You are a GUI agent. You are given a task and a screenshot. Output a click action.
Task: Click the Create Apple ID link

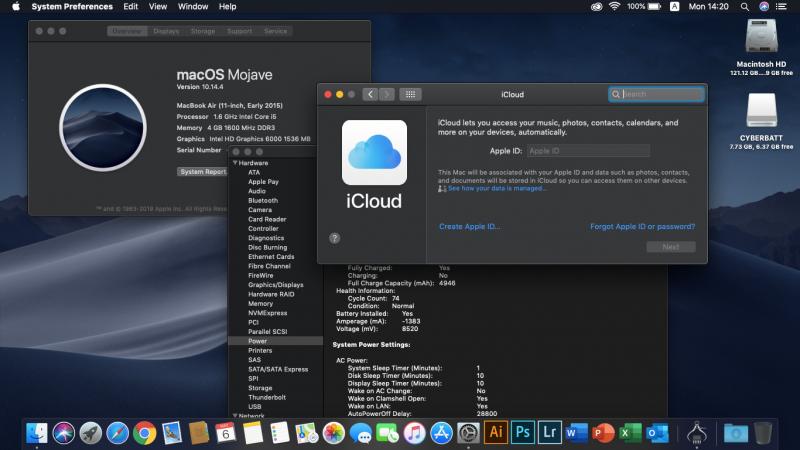tap(469, 227)
